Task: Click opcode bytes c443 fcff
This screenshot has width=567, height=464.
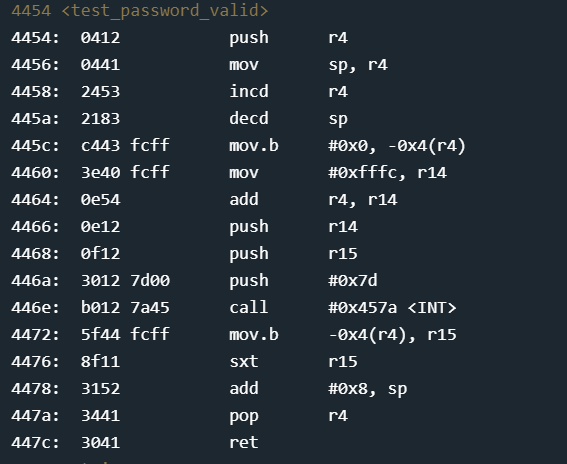Action: click(125, 146)
